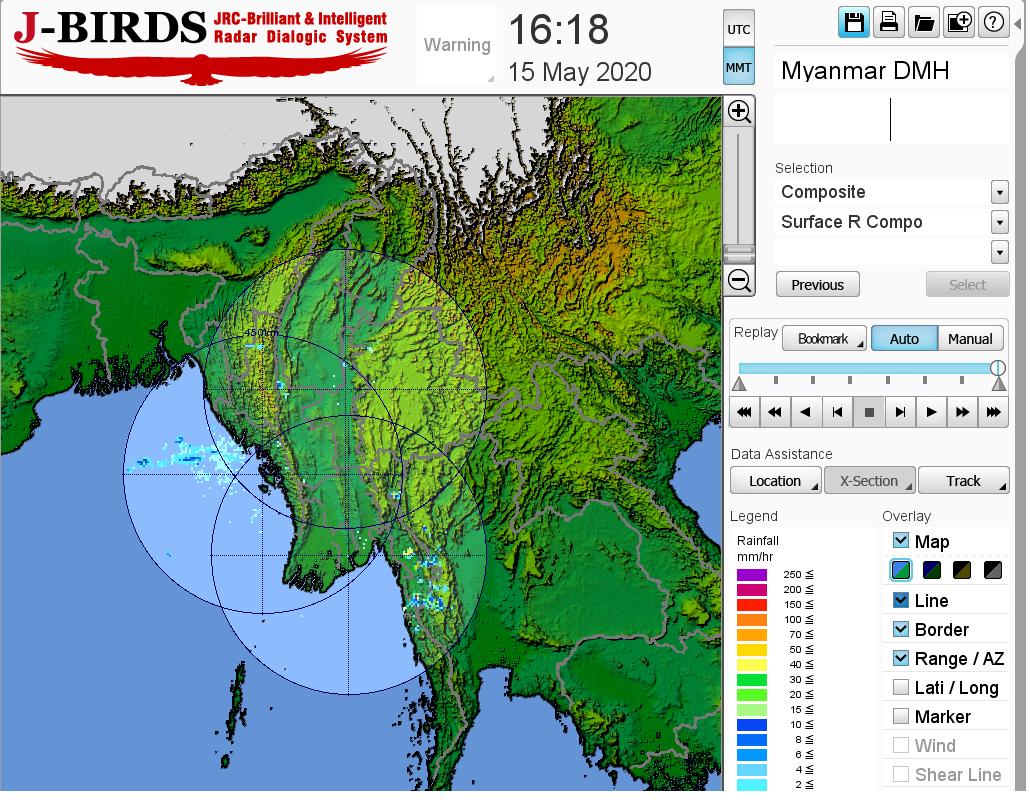Open Help with the question mark icon
This screenshot has width=1030, height=811.
click(x=993, y=23)
